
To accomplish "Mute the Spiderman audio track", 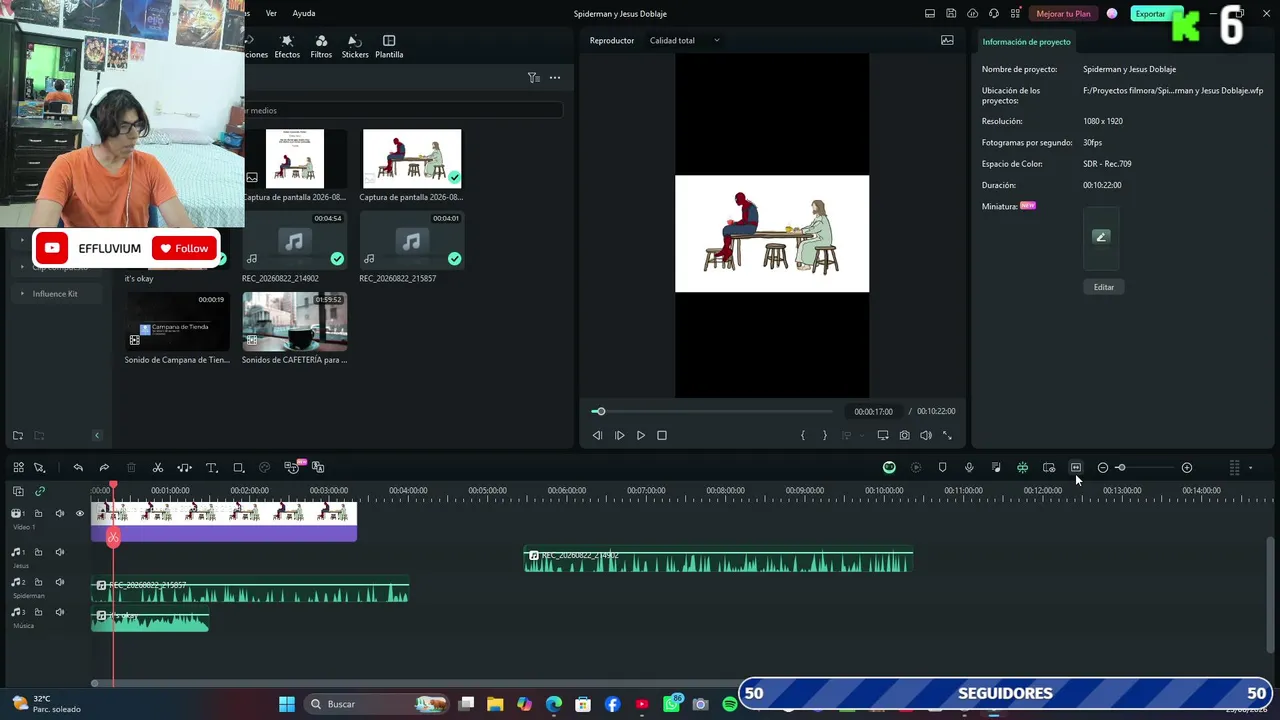I will click(x=60, y=582).
